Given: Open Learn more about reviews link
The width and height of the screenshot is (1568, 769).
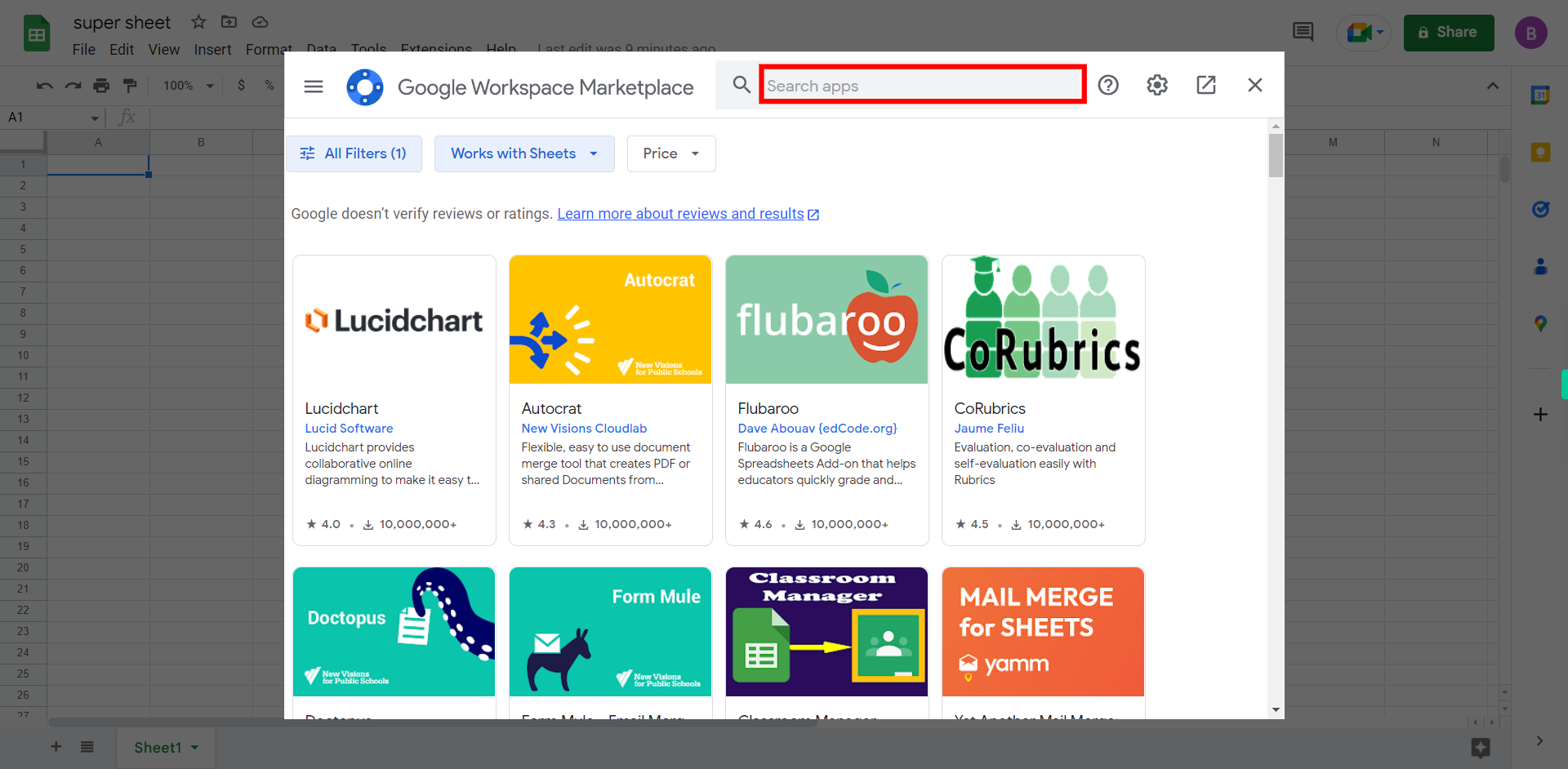Looking at the screenshot, I should [688, 214].
